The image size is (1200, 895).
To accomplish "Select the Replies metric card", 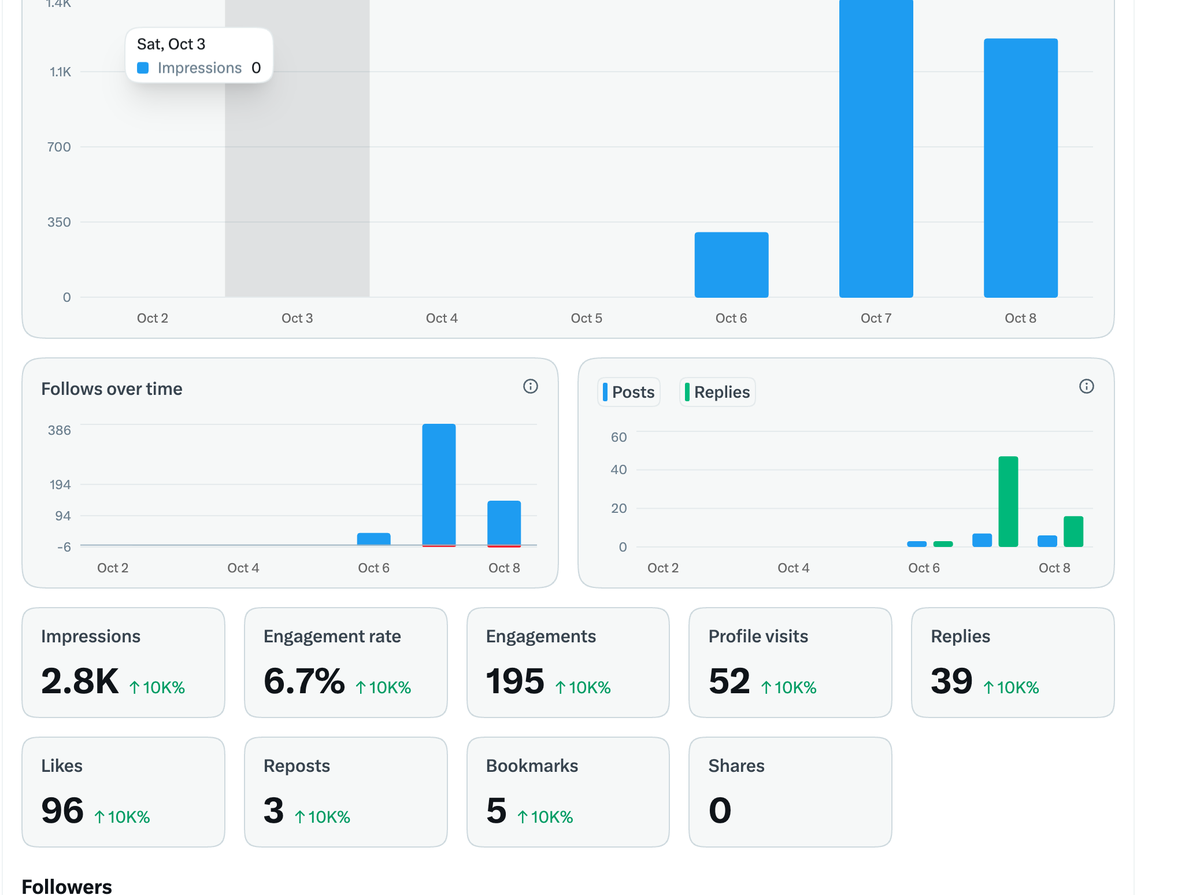I will [1013, 663].
